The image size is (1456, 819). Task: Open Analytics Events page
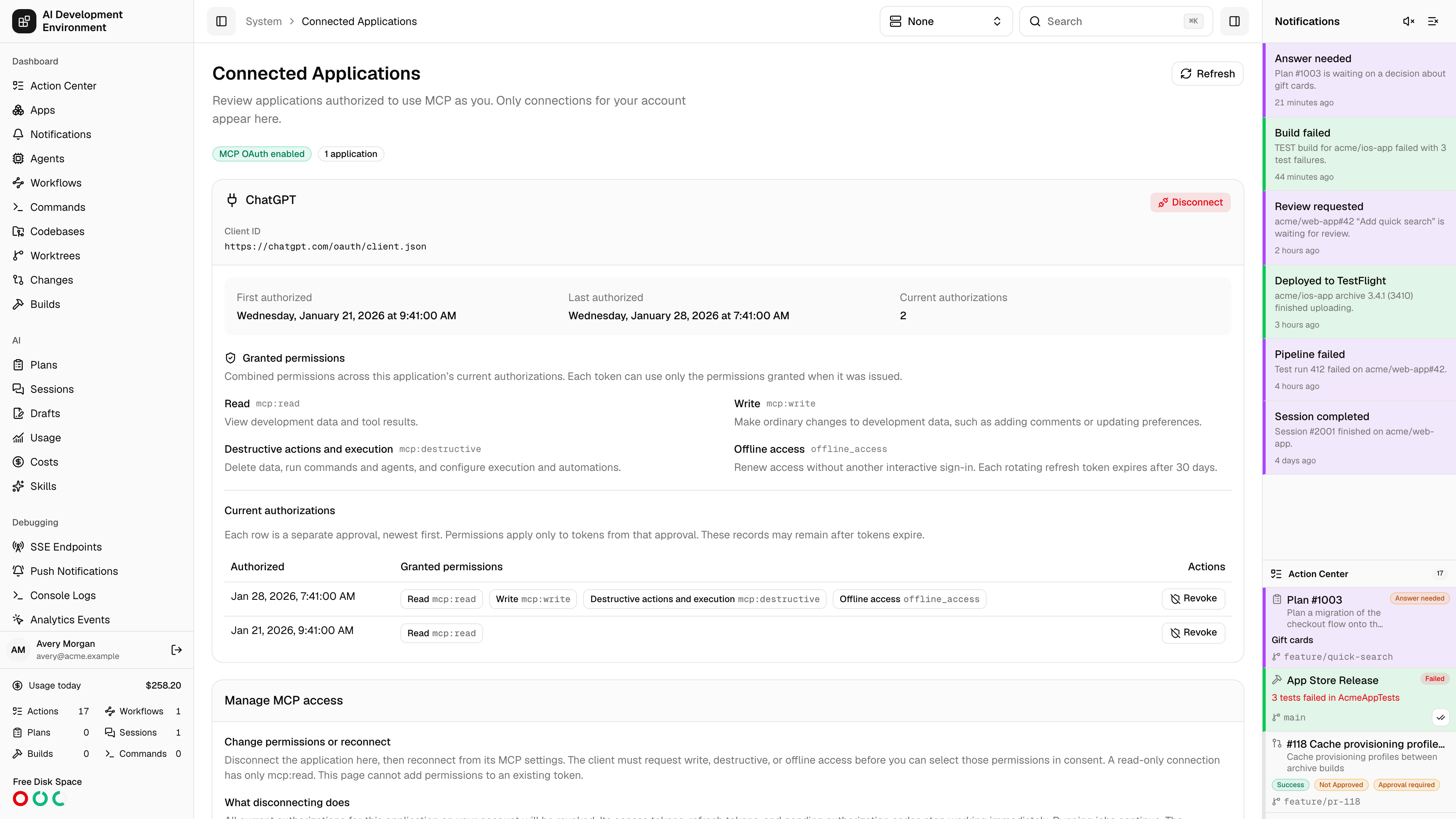[97, 620]
